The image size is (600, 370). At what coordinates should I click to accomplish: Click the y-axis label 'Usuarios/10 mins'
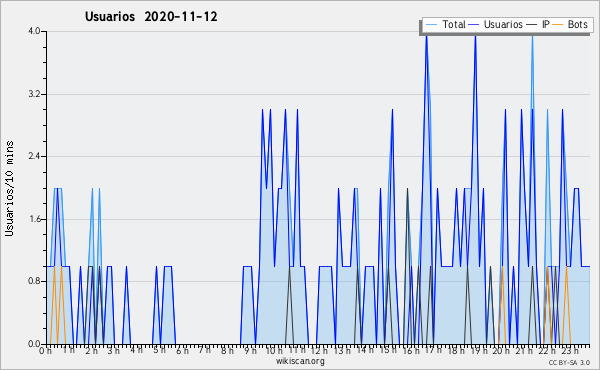(9, 188)
